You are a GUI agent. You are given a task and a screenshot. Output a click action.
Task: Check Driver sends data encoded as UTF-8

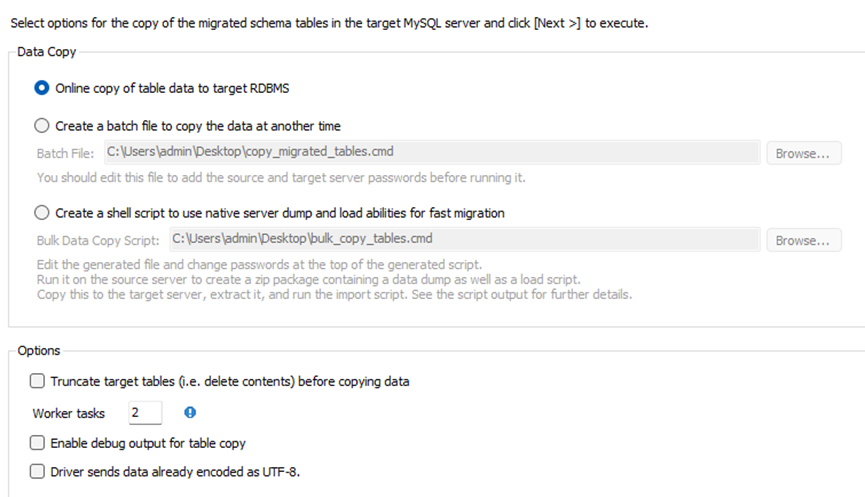click(x=38, y=470)
